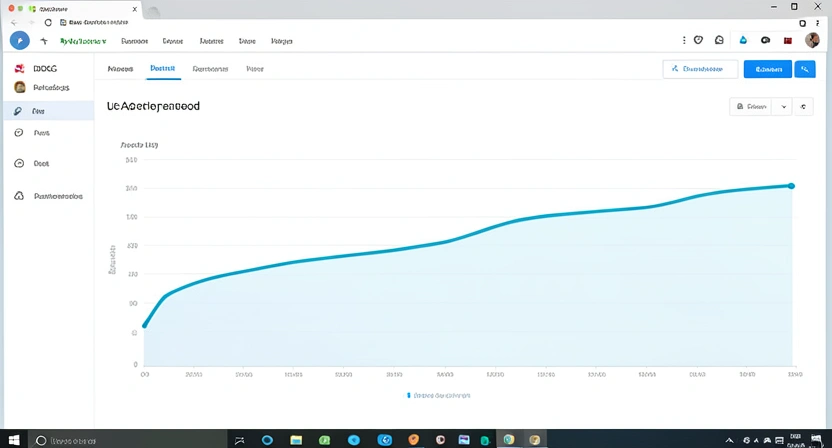Click the white outlined button next to the blue button

(700, 69)
